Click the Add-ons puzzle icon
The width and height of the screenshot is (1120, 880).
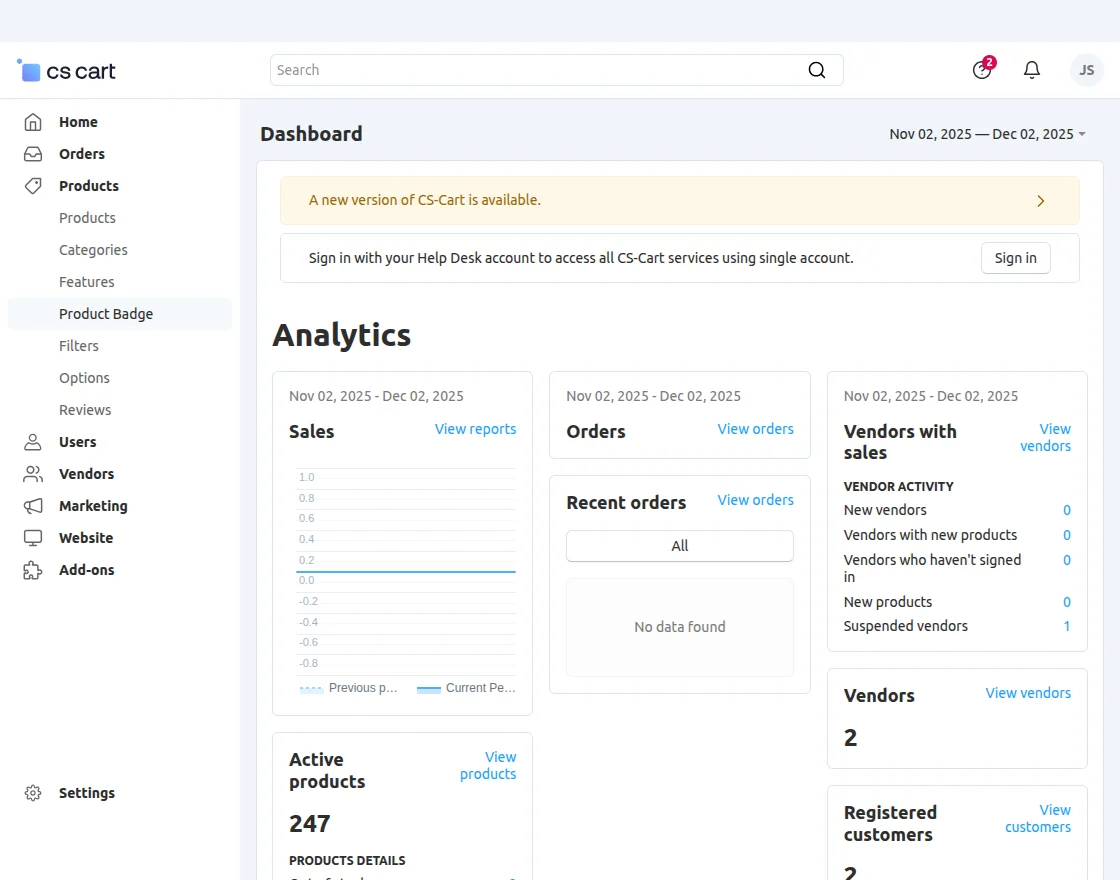pyautogui.click(x=33, y=570)
